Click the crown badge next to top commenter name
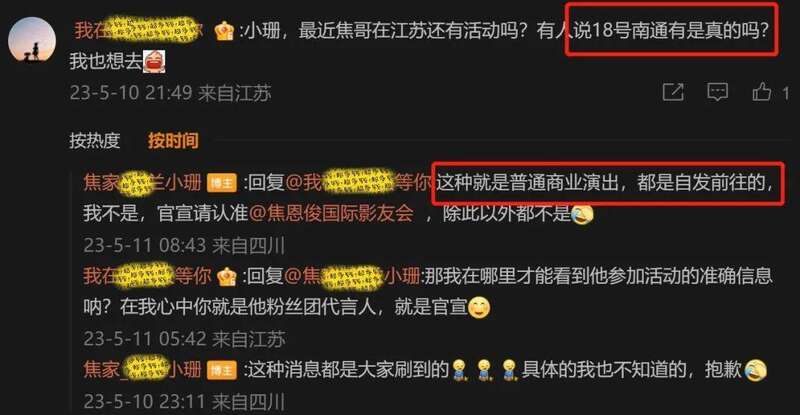The width and height of the screenshot is (800, 415). pyautogui.click(x=224, y=32)
